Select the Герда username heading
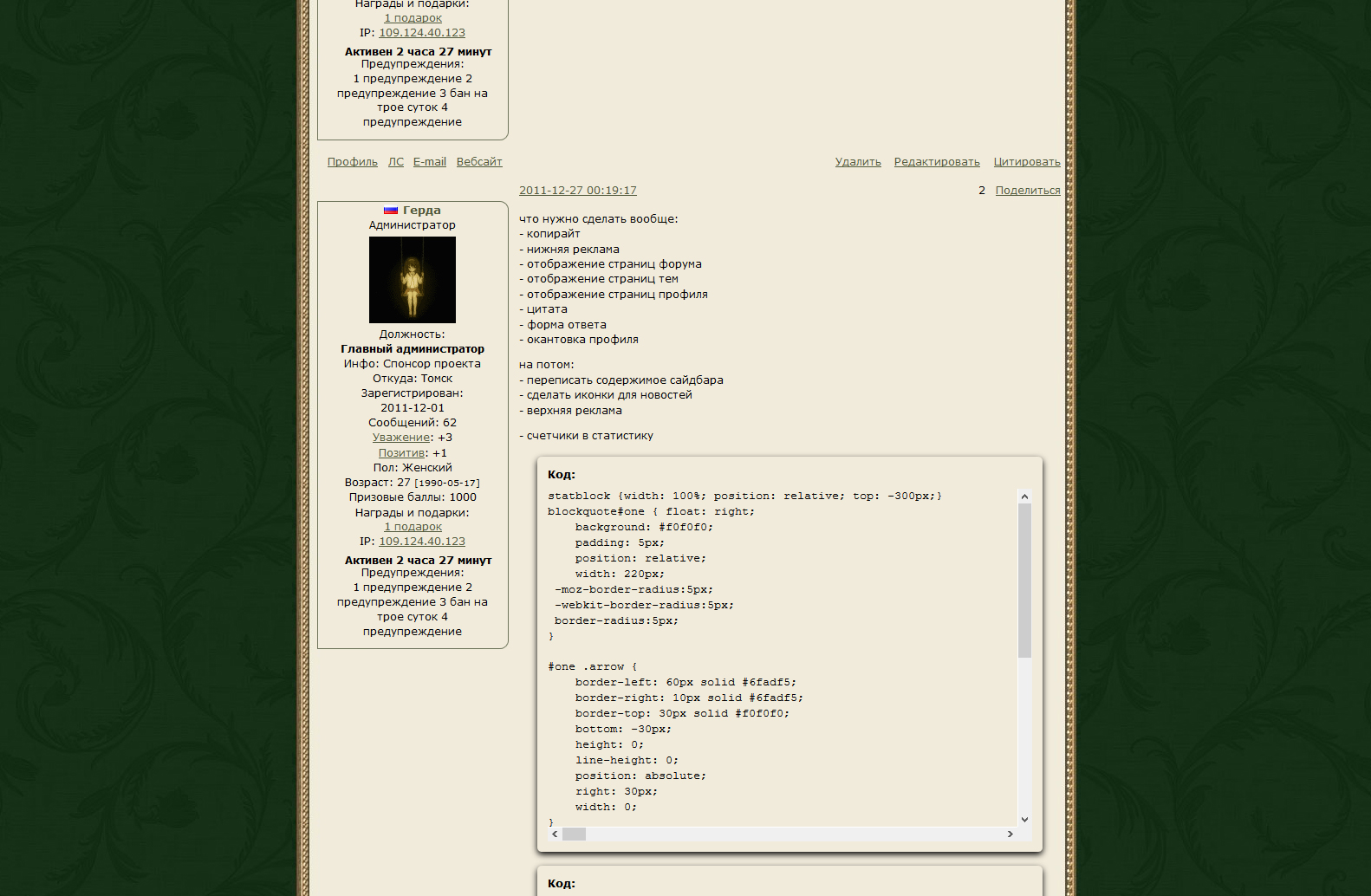 [421, 211]
